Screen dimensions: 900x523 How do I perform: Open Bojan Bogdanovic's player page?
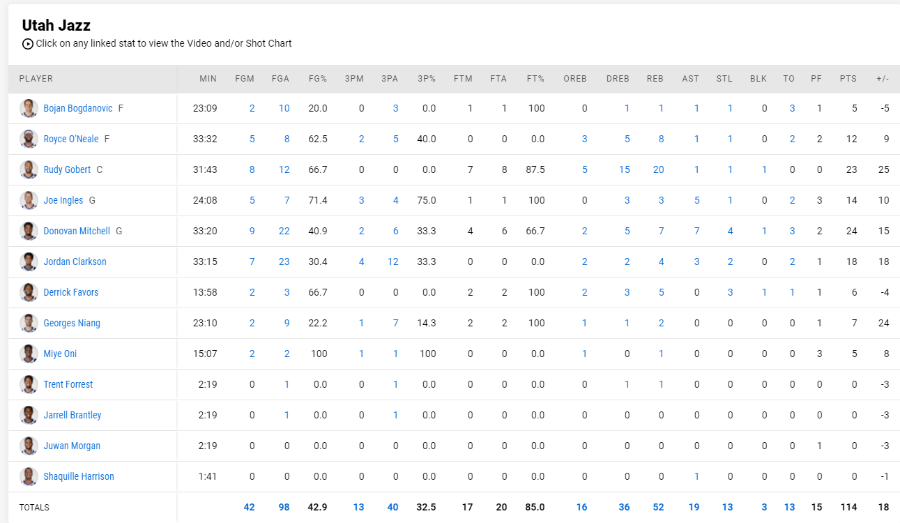tap(78, 108)
